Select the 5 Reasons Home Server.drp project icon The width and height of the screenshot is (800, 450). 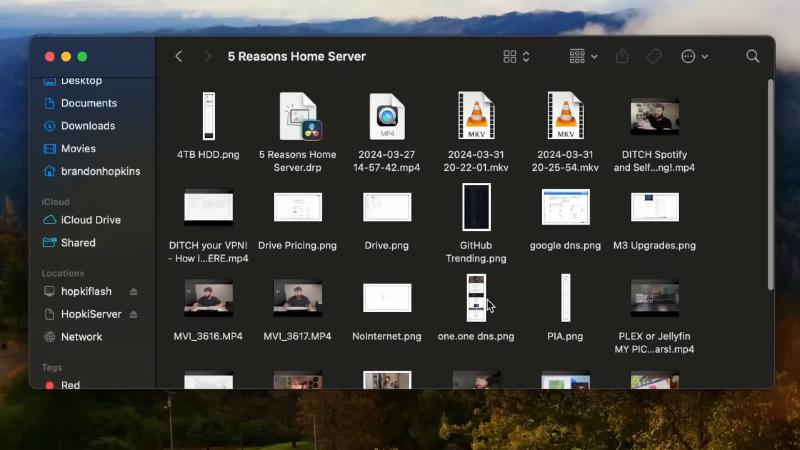(301, 116)
